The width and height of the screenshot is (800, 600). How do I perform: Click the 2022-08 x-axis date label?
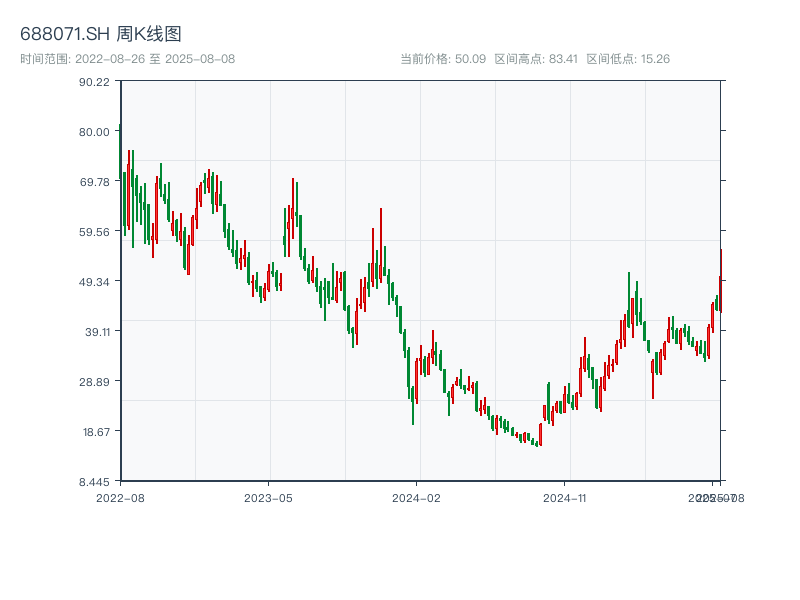click(120, 497)
